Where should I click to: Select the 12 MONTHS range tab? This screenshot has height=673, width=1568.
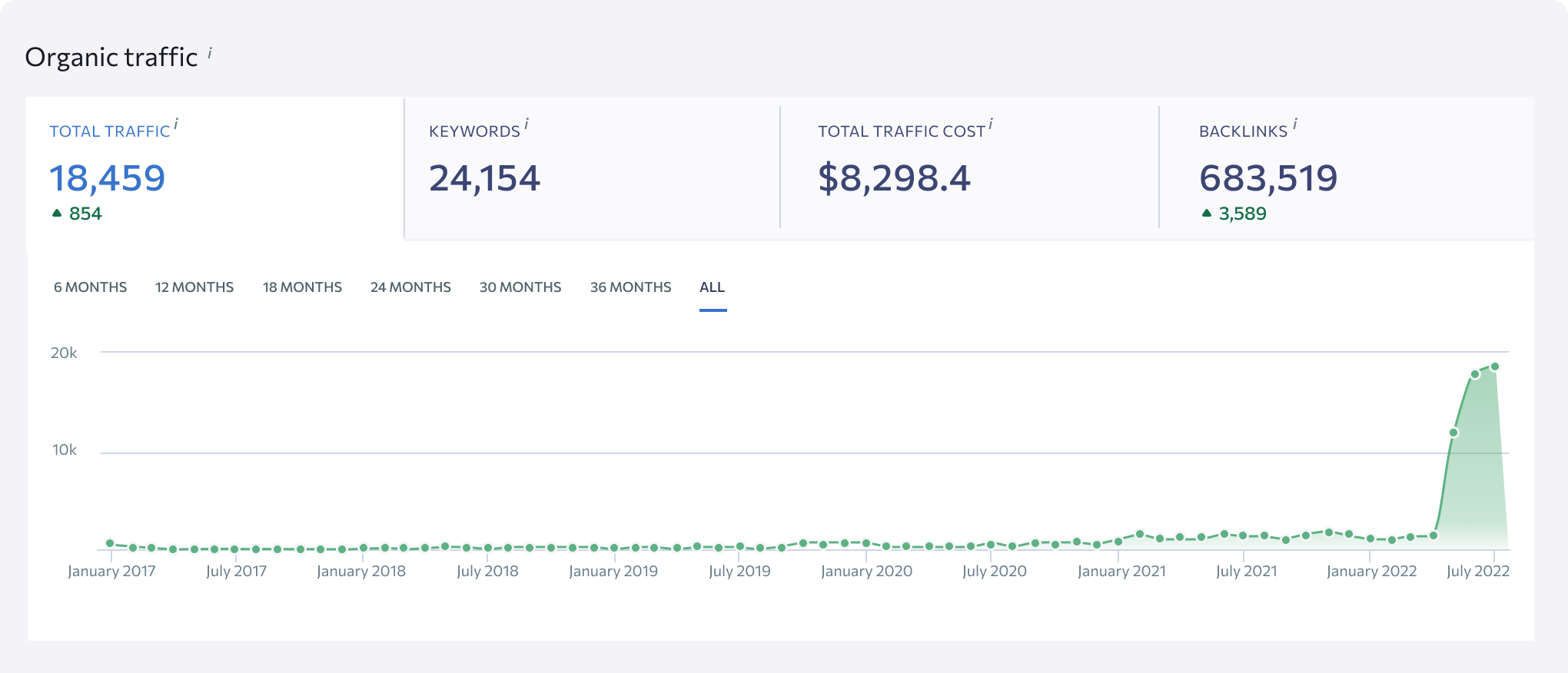pyautogui.click(x=194, y=287)
